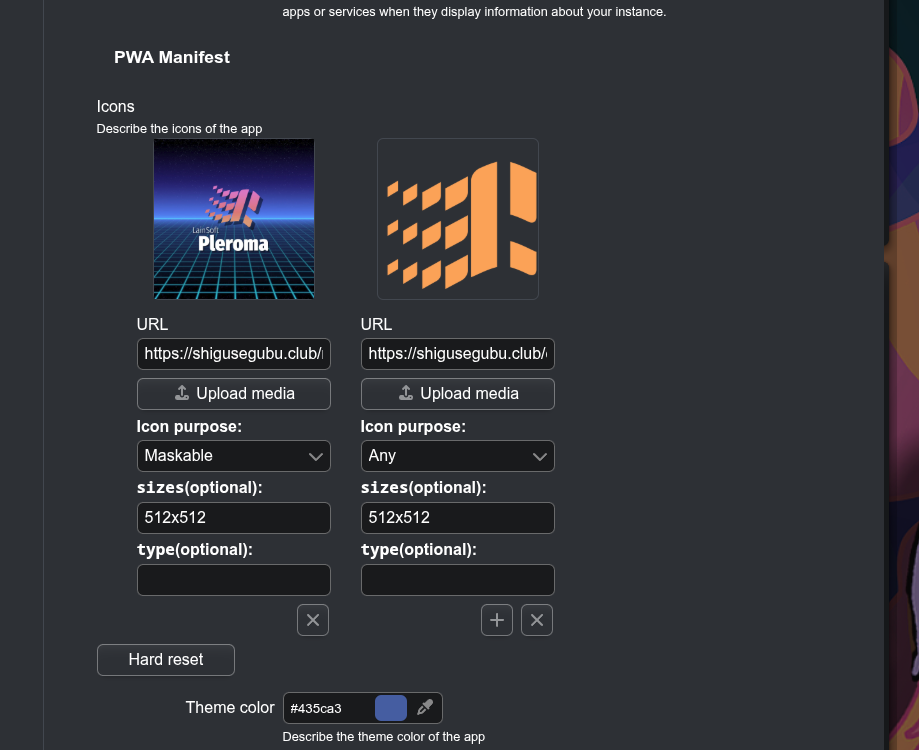
Task: Focus the second icon's sizes field
Action: (x=458, y=518)
